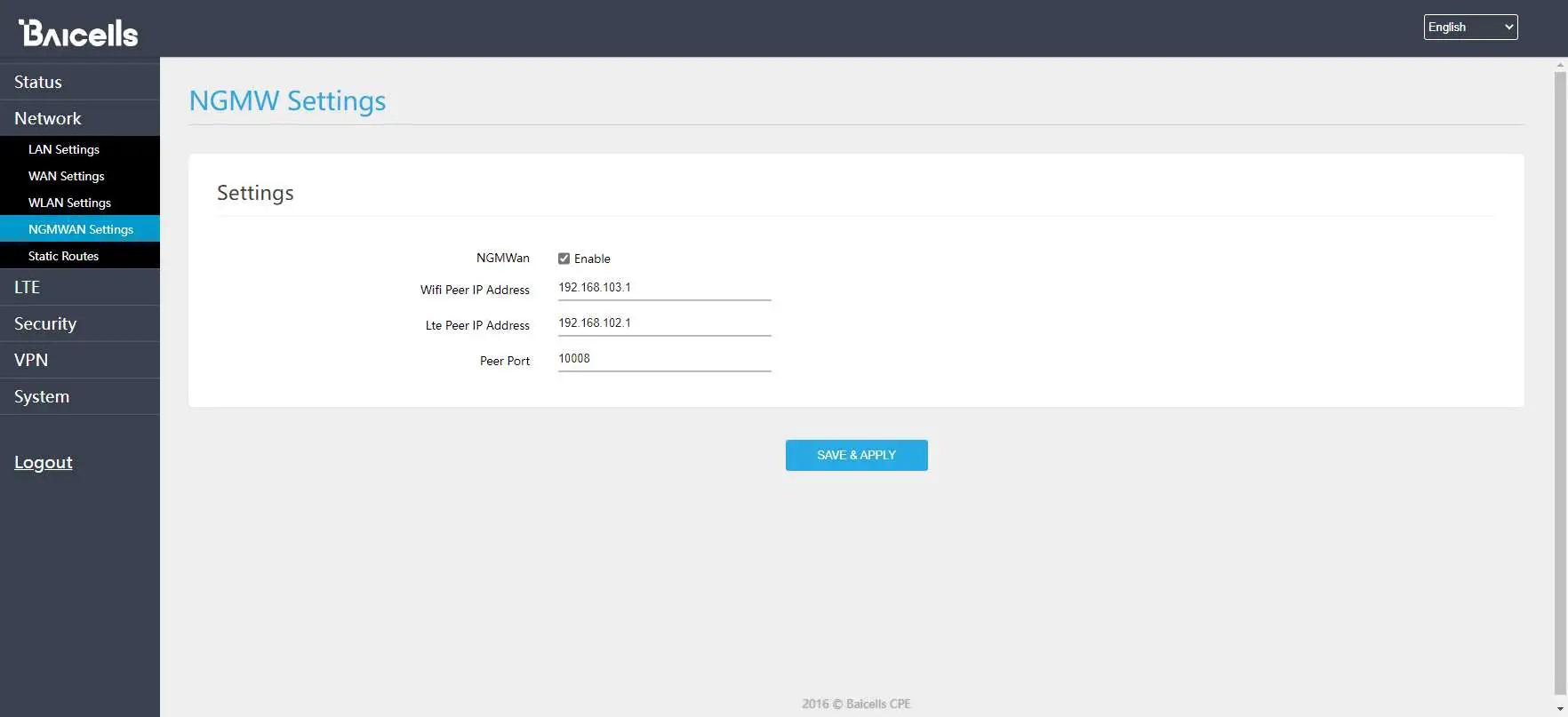Click the NGMW Settings page heading
1568x717 pixels.
pyautogui.click(x=287, y=100)
